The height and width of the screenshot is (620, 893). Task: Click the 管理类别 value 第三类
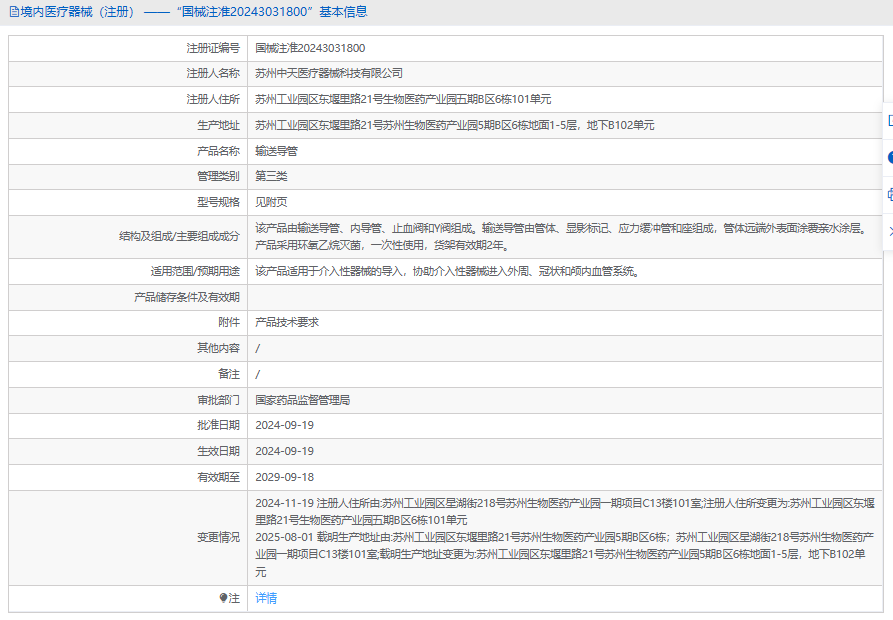[271, 176]
